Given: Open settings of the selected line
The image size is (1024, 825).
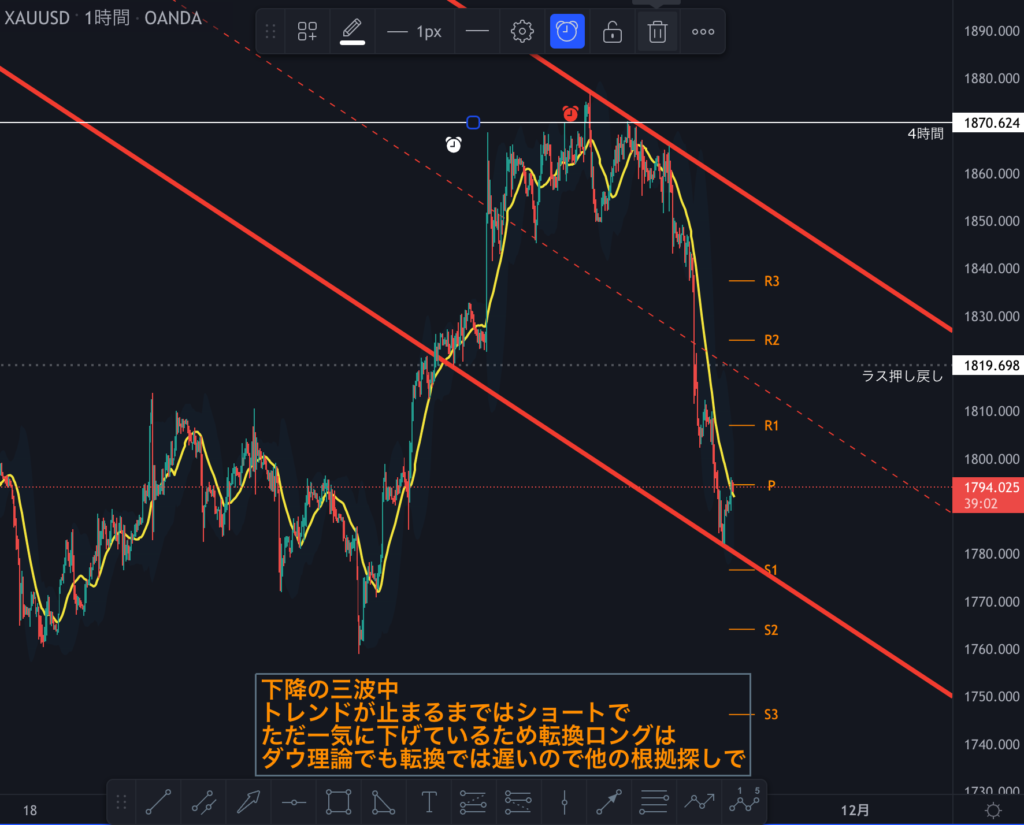Looking at the screenshot, I should point(522,31).
